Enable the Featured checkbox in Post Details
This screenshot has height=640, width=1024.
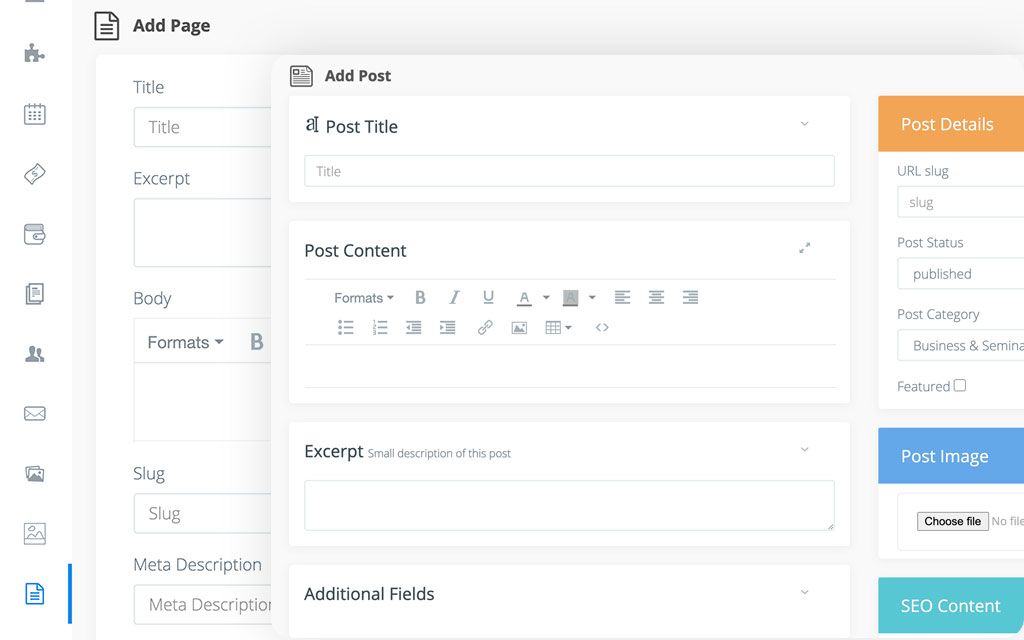click(x=959, y=385)
